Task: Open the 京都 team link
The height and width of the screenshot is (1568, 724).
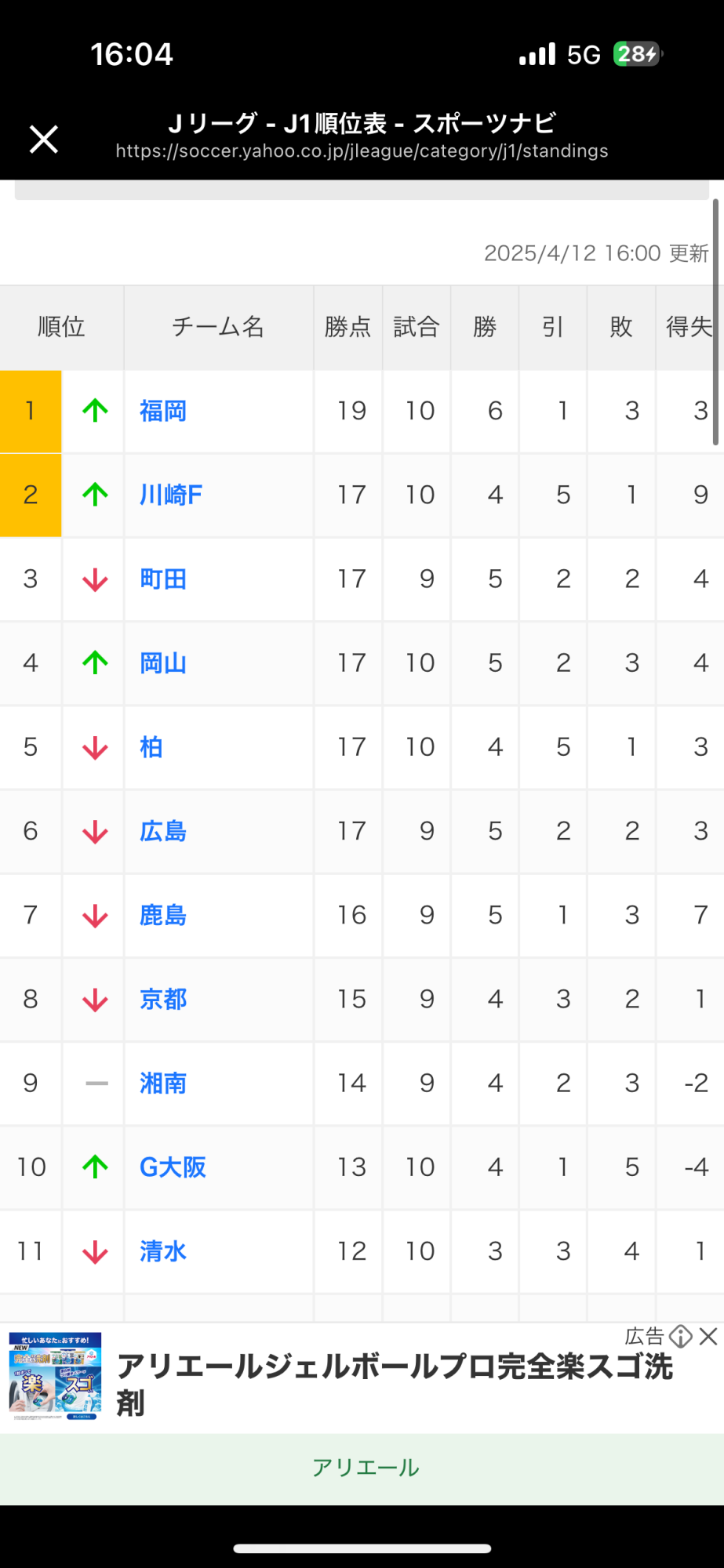Action: pyautogui.click(x=163, y=1000)
